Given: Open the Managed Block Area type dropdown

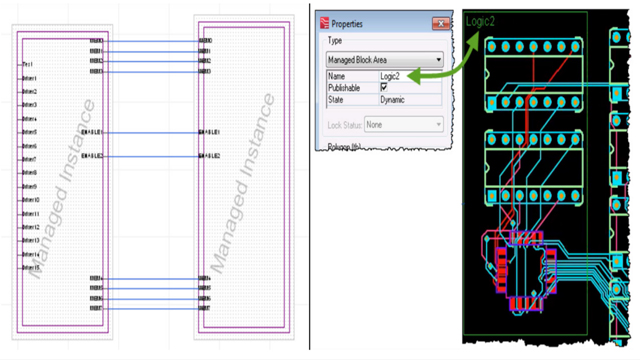Looking at the screenshot, I should coord(384,60).
